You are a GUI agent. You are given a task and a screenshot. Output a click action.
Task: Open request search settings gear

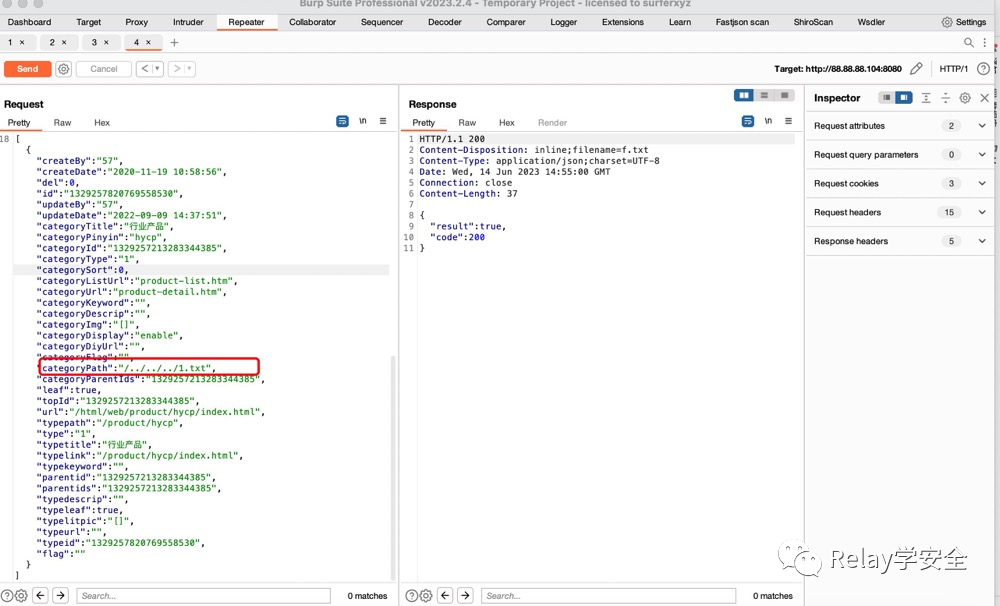(x=21, y=596)
